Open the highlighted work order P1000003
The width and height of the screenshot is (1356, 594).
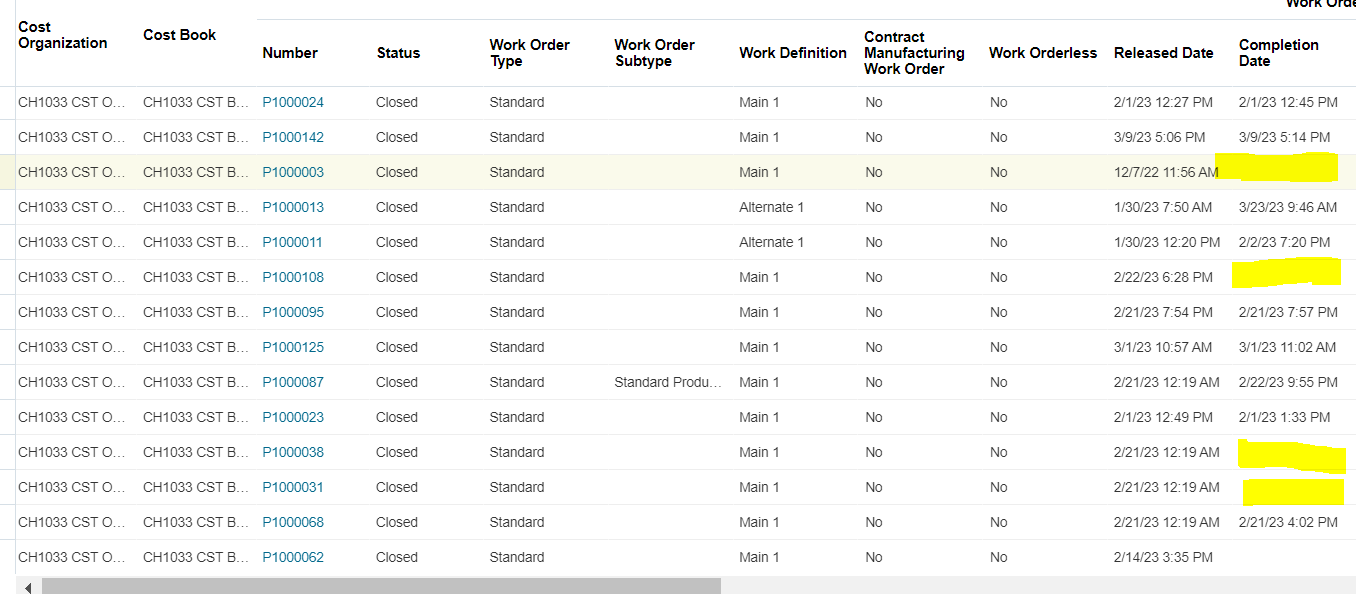point(293,172)
